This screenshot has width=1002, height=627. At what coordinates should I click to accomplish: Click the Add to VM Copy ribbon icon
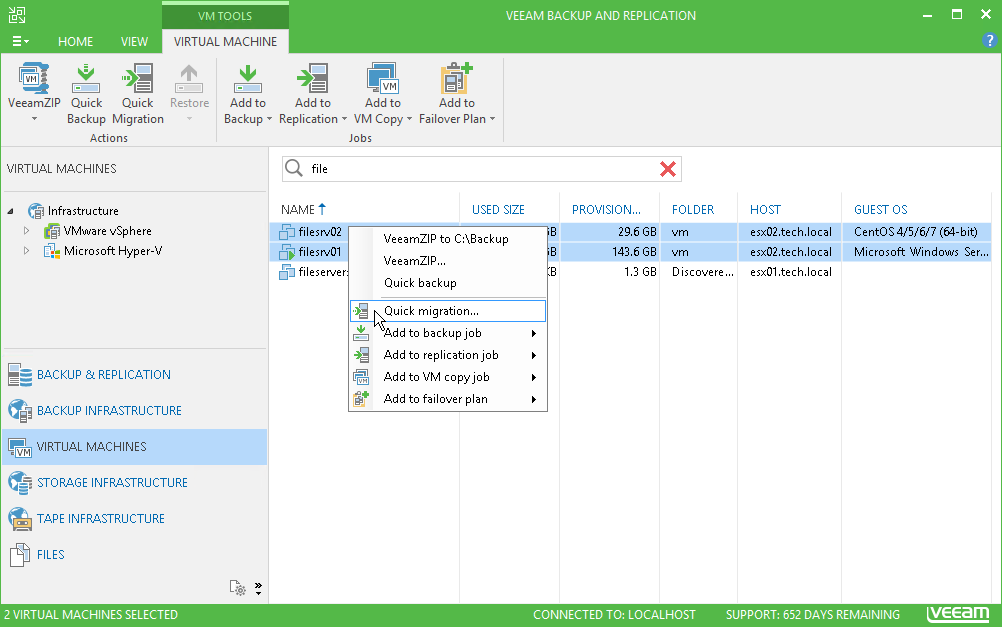point(383,78)
